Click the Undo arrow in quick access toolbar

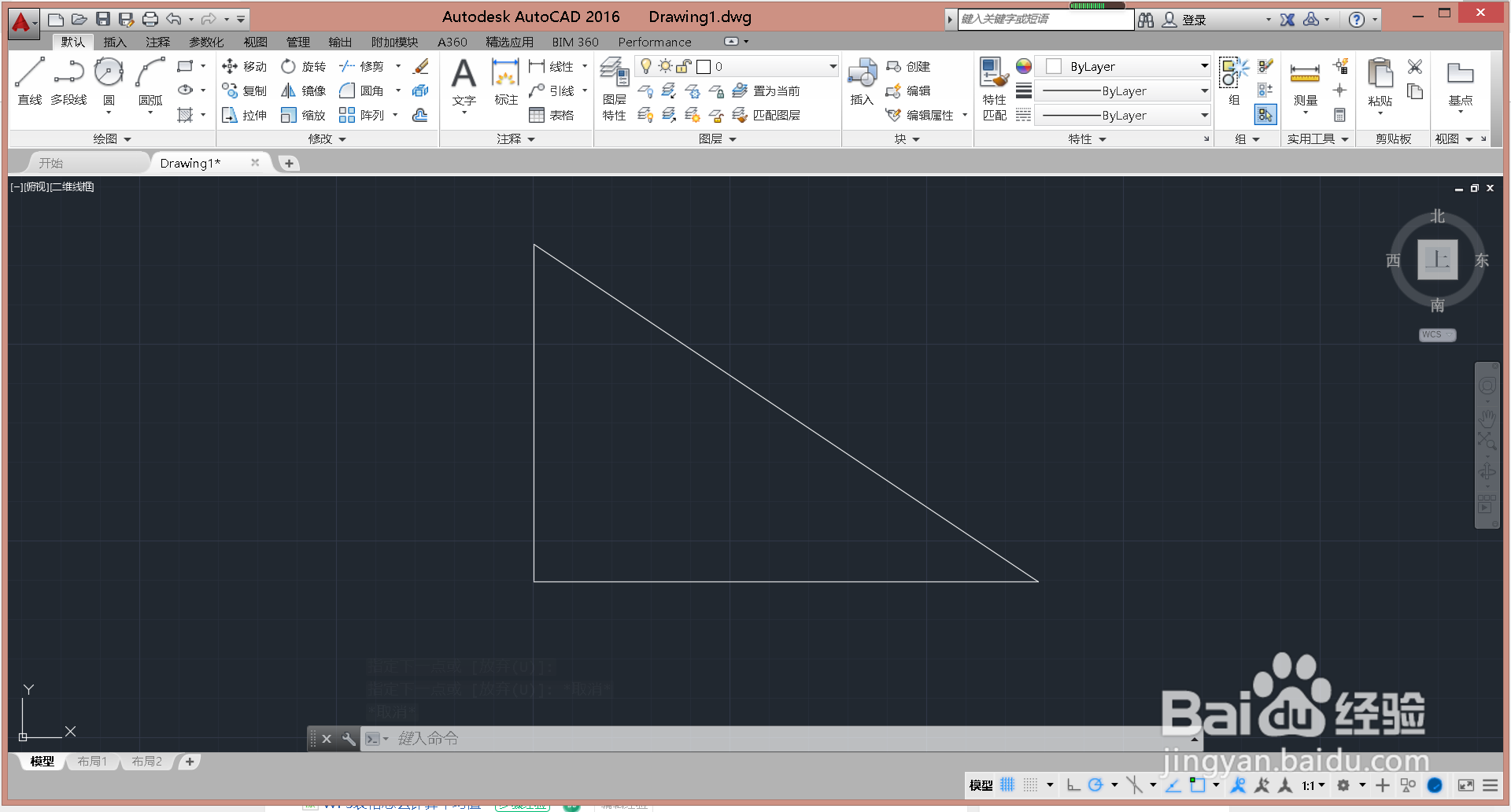[x=174, y=19]
